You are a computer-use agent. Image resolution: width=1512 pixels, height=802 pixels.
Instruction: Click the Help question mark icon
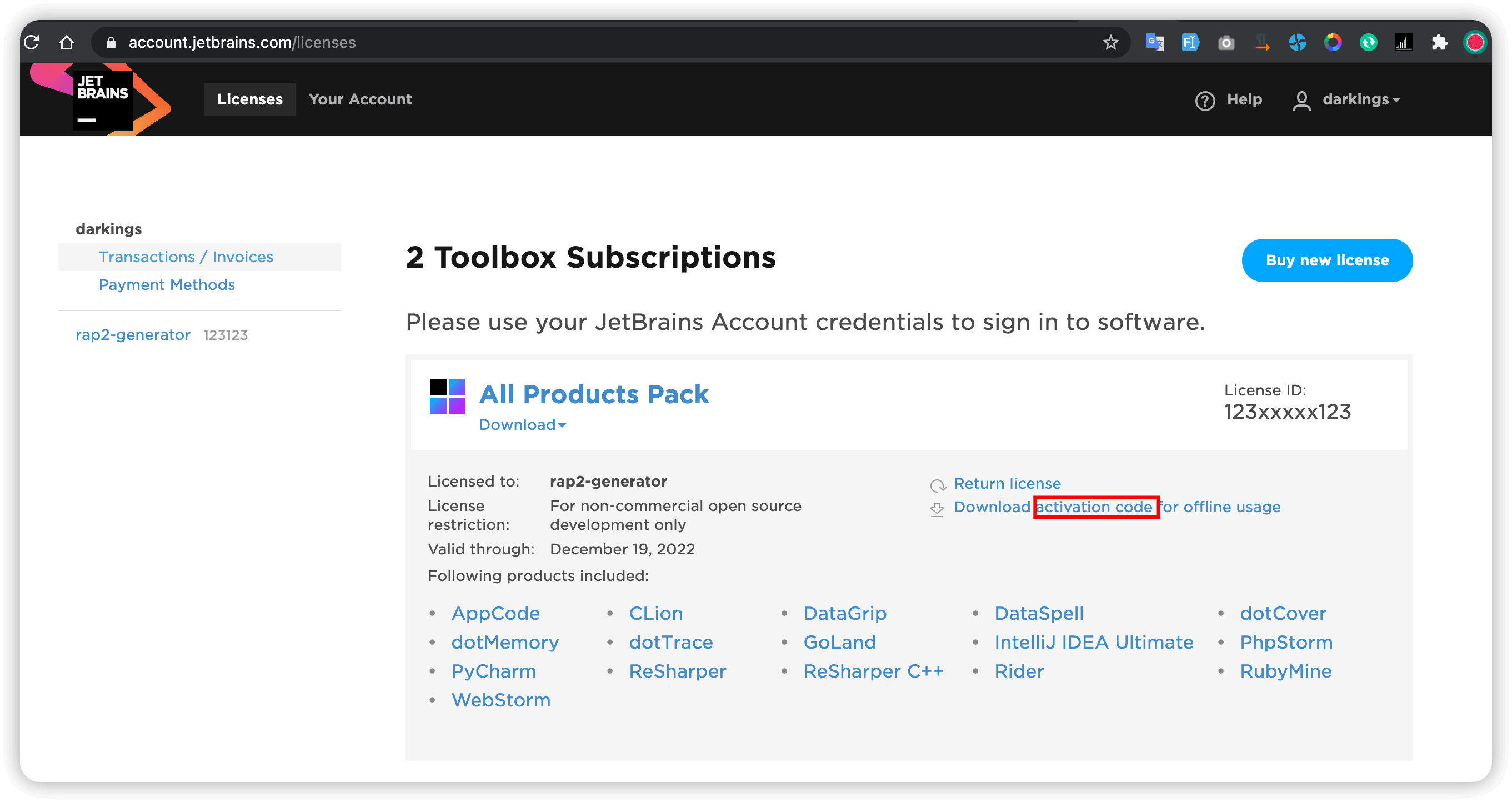(x=1204, y=101)
